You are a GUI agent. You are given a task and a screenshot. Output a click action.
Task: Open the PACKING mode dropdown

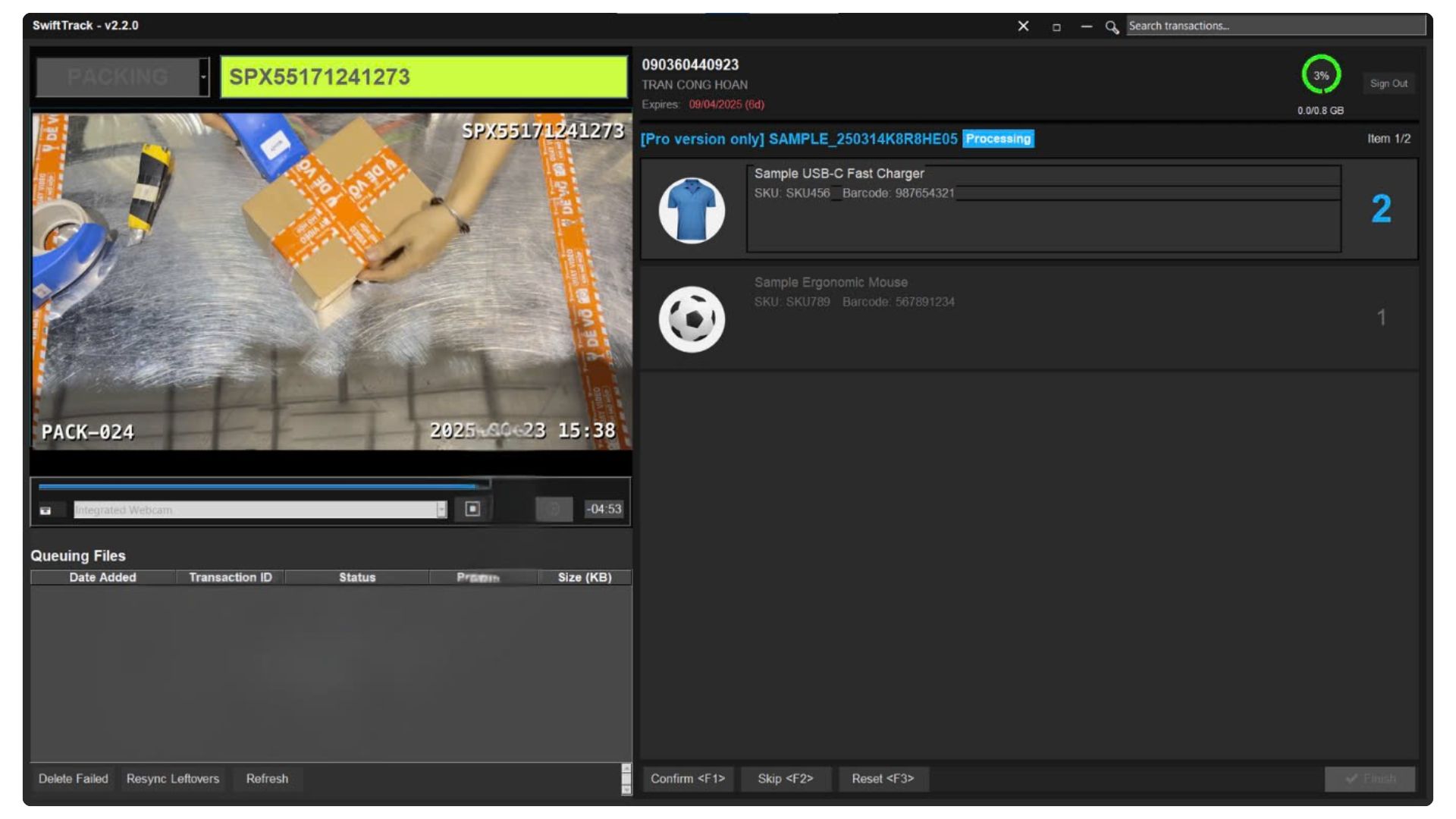click(x=203, y=77)
